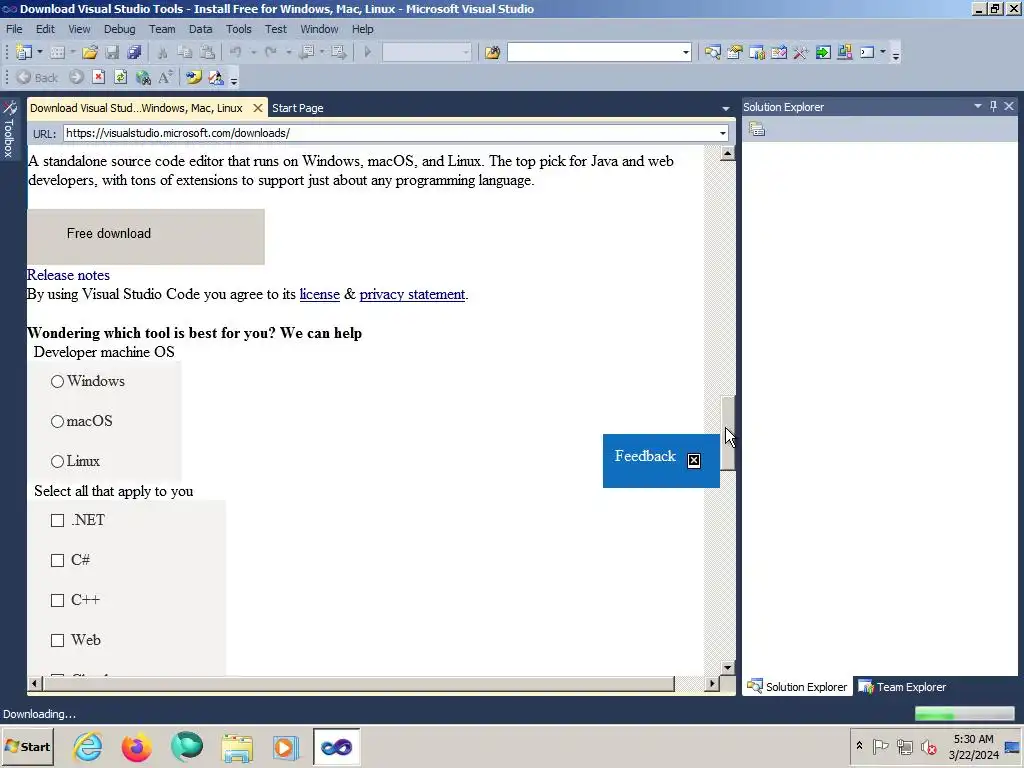1024x768 pixels.
Task: Click Ask a Question toolbar icon
Action: point(216,78)
